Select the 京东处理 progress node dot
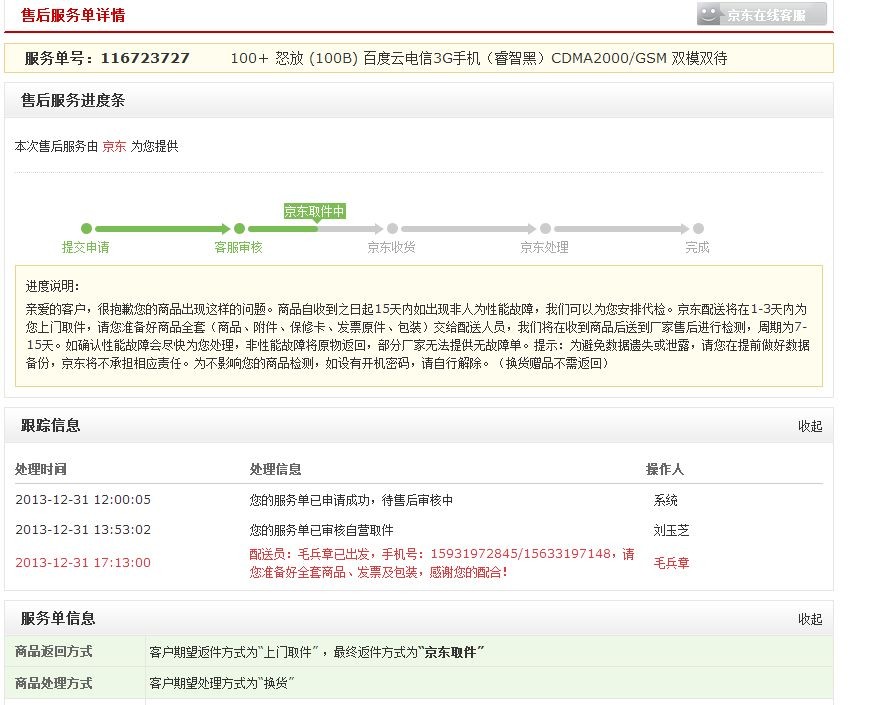This screenshot has width=869, height=705. [x=545, y=228]
